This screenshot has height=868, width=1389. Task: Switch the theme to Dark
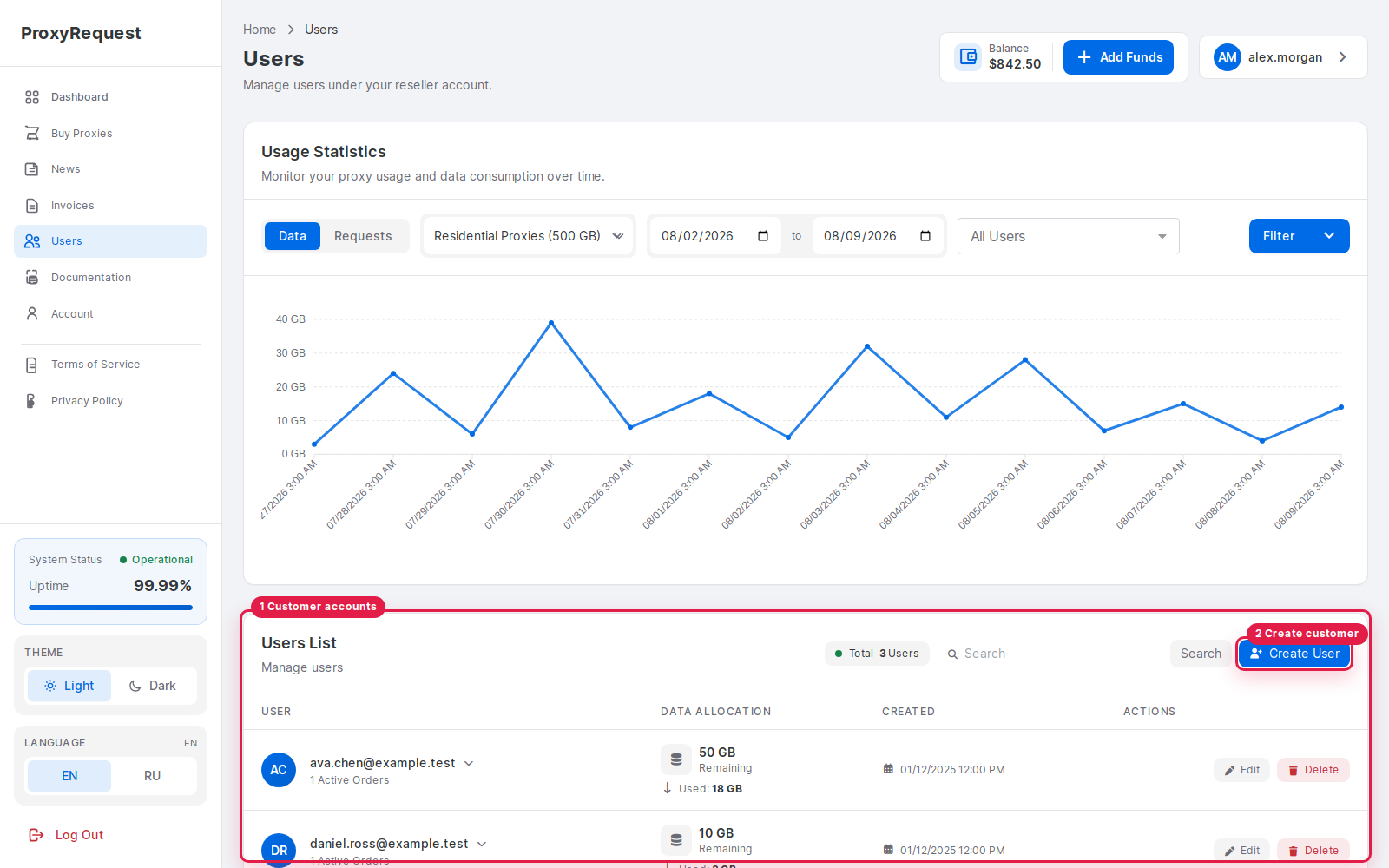coord(153,686)
